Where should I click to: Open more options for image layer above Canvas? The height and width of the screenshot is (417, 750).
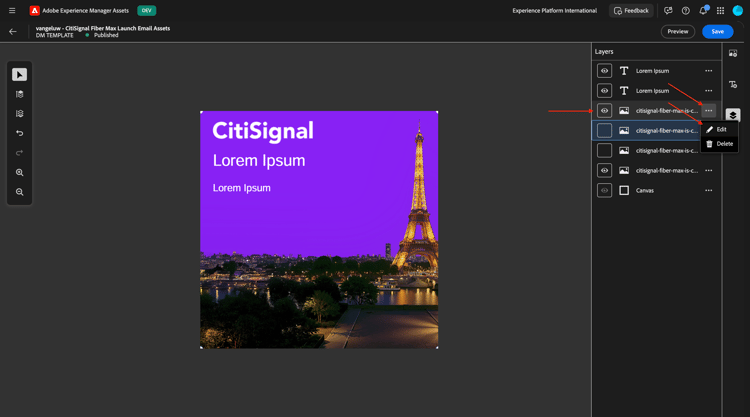pyautogui.click(x=708, y=170)
